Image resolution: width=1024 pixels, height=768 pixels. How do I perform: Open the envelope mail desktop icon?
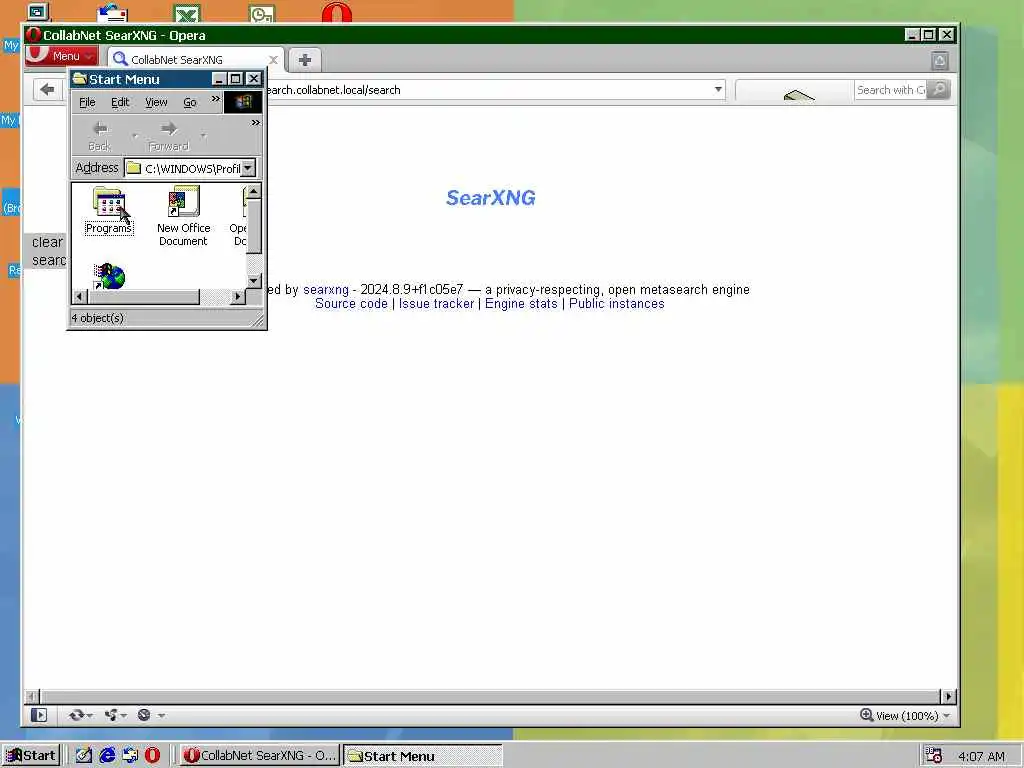coord(112,12)
